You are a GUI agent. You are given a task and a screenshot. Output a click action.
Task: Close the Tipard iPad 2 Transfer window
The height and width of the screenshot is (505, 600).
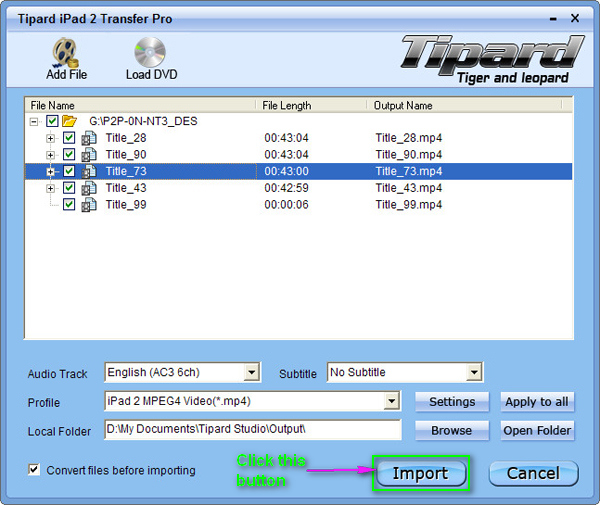pos(575,18)
